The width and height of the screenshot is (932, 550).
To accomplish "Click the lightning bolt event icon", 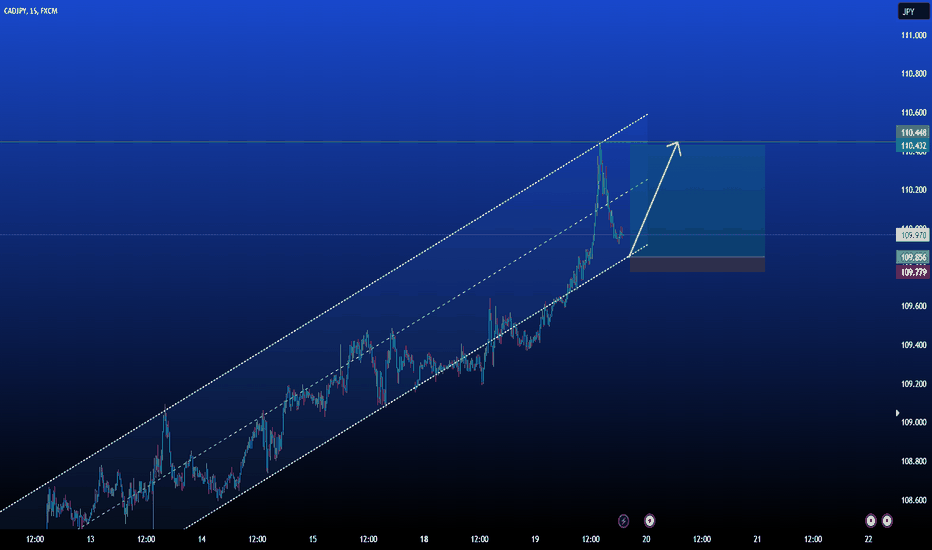I will click(x=623, y=521).
